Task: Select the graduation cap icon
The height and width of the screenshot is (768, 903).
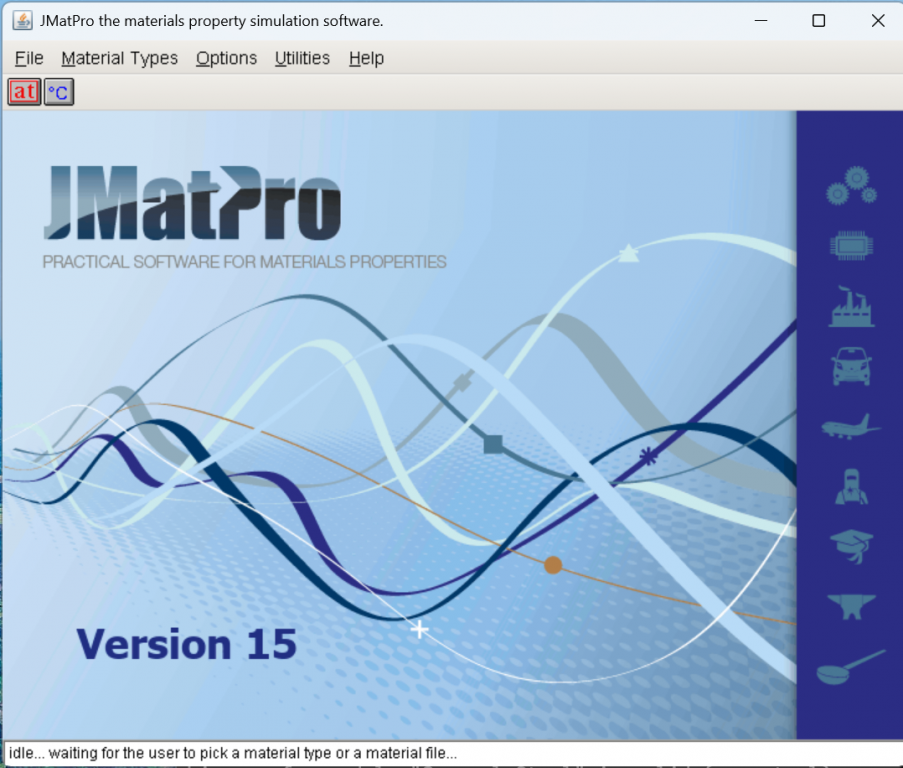Action: click(851, 546)
